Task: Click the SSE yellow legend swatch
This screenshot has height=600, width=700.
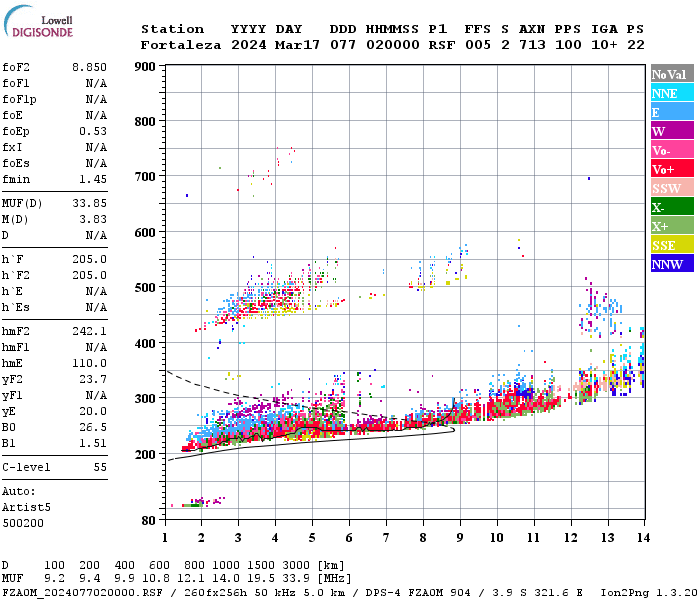Action: (x=672, y=245)
